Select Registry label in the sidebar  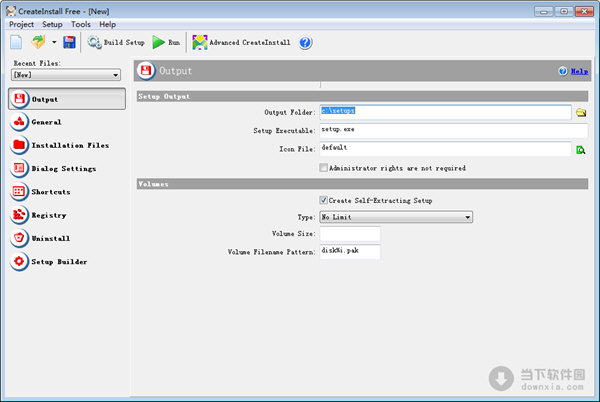[x=49, y=215]
